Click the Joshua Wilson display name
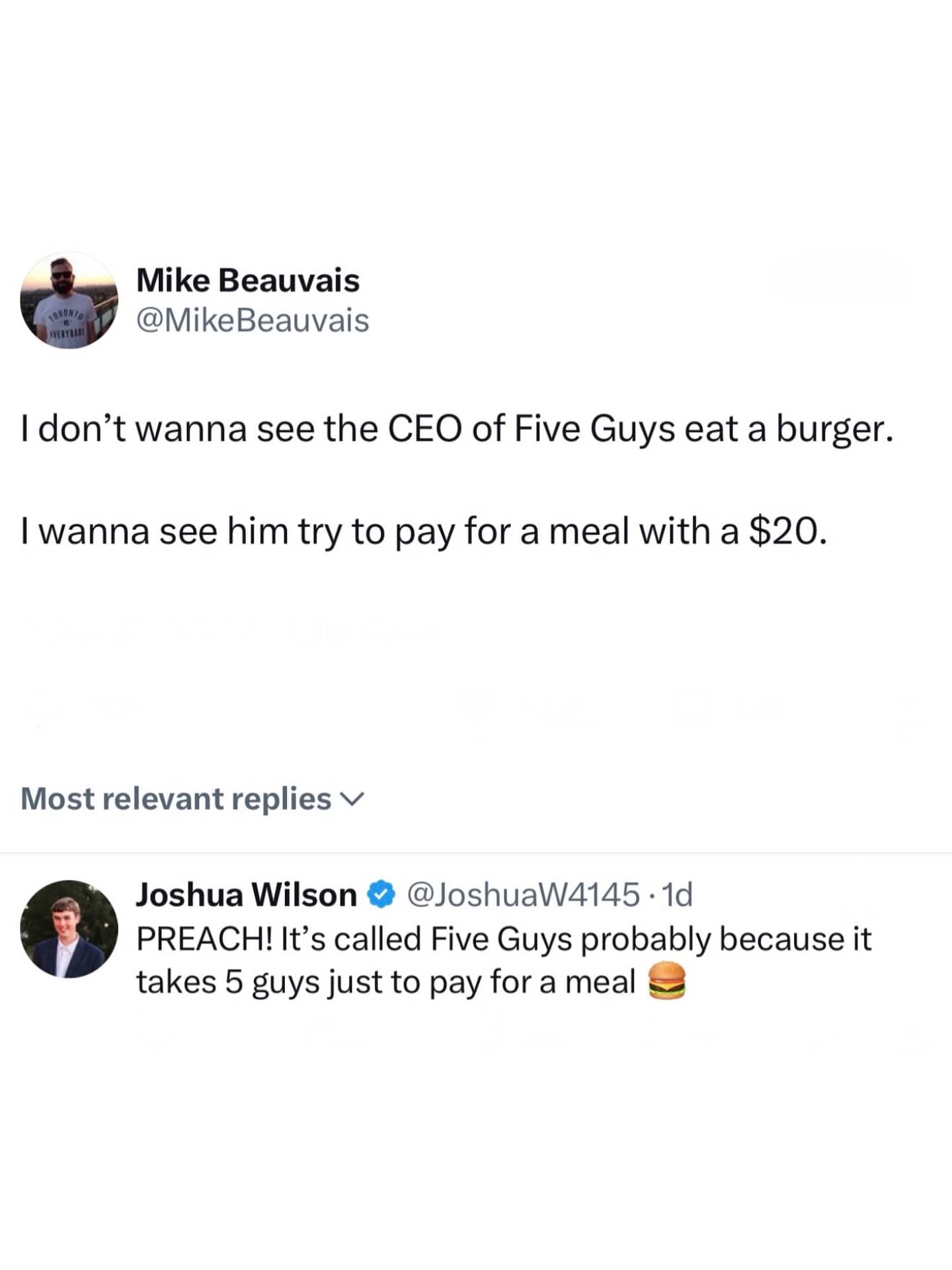The height and width of the screenshot is (1270, 952). (246, 895)
